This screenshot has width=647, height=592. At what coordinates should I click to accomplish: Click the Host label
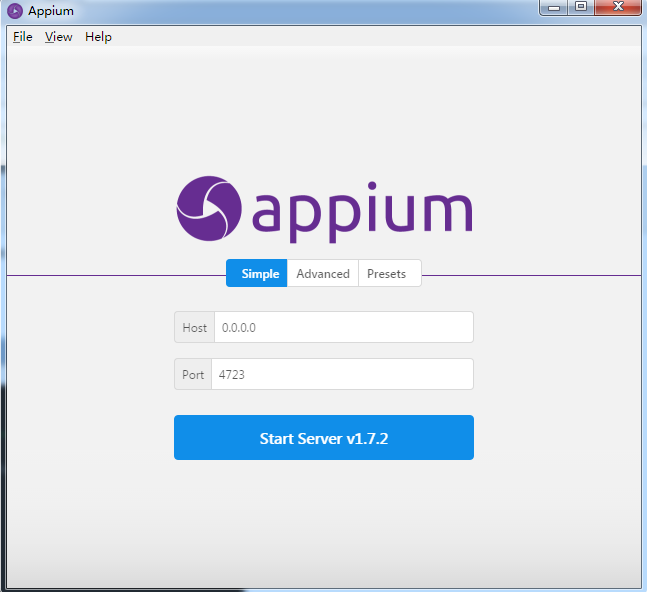tap(194, 327)
